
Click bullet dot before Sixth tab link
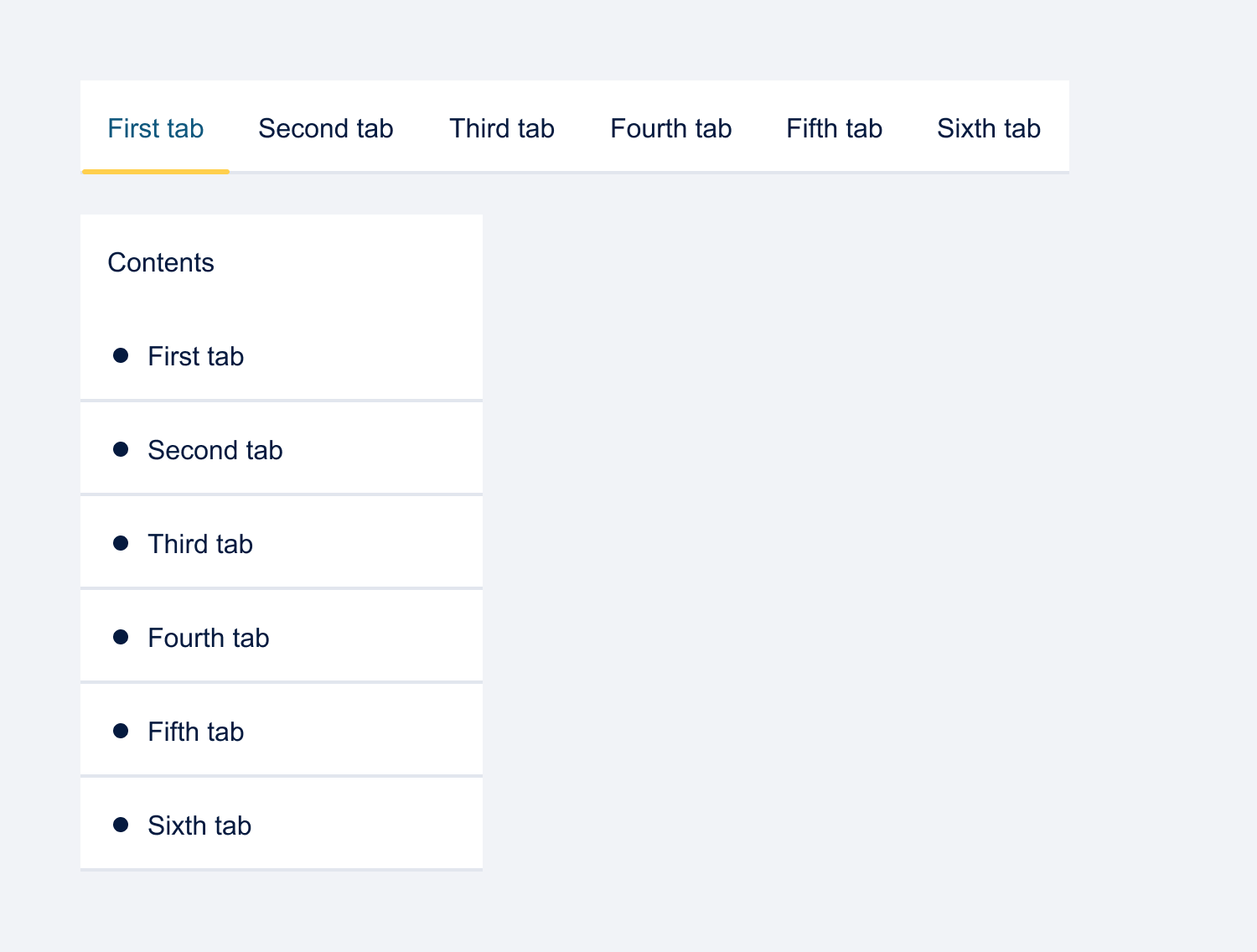click(121, 825)
